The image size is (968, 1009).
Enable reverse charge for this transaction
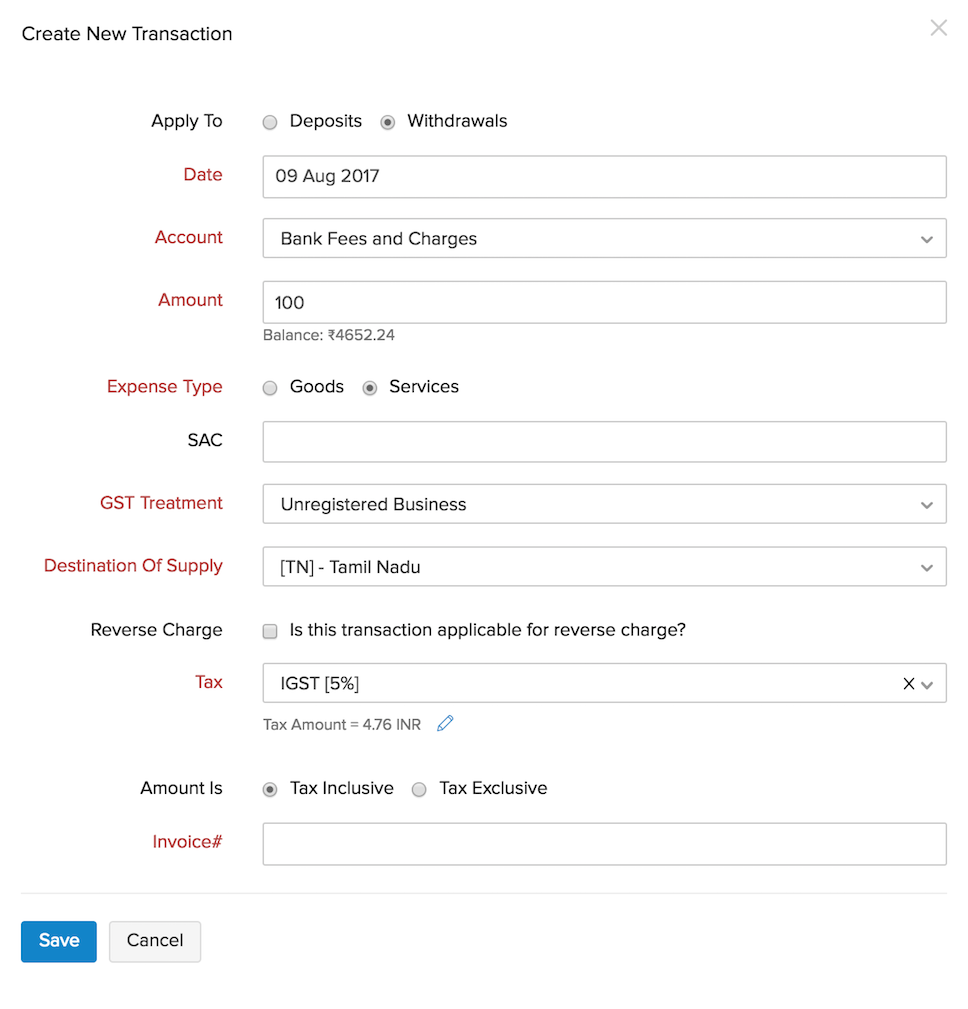pos(269,631)
